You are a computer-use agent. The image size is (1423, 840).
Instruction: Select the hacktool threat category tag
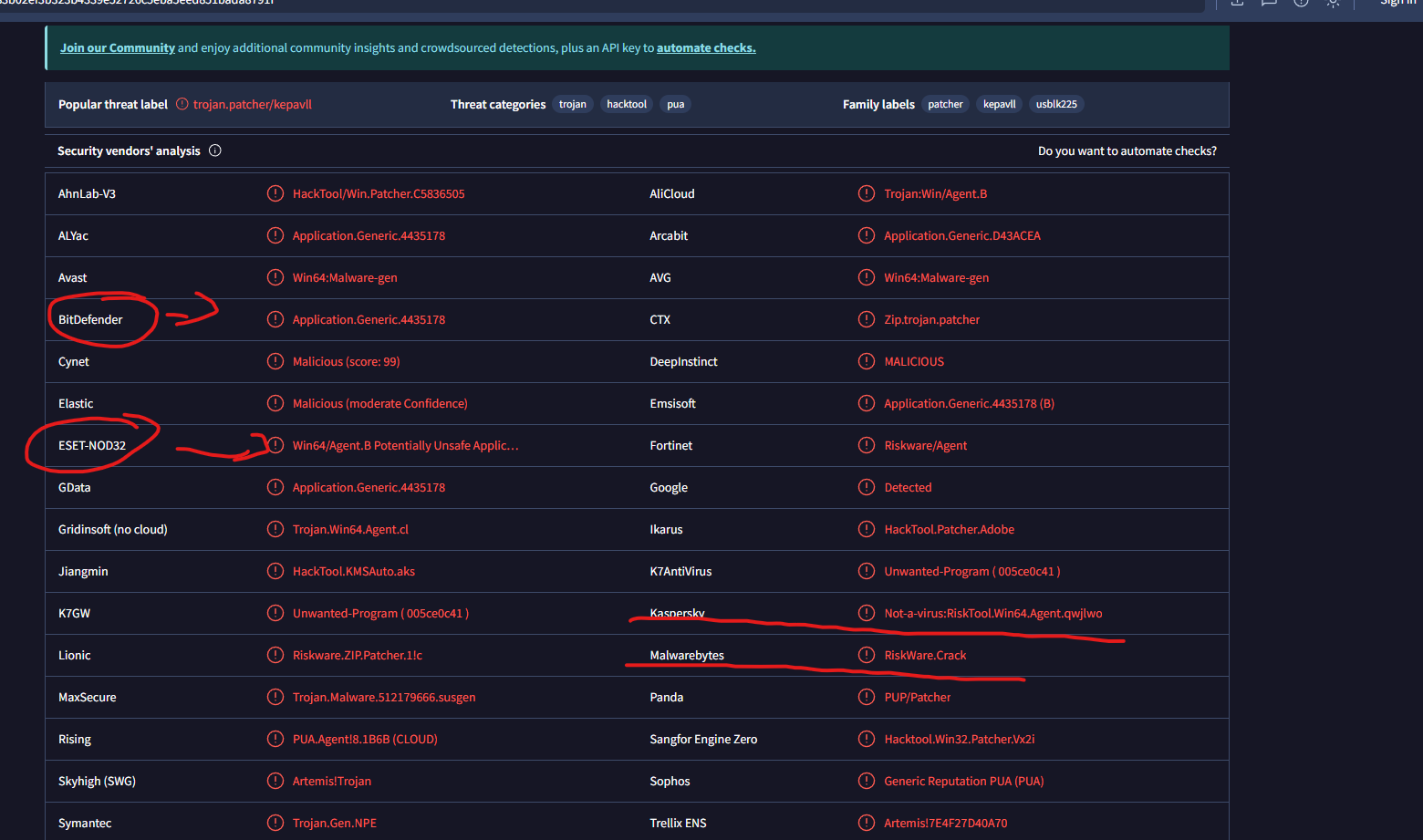[627, 104]
